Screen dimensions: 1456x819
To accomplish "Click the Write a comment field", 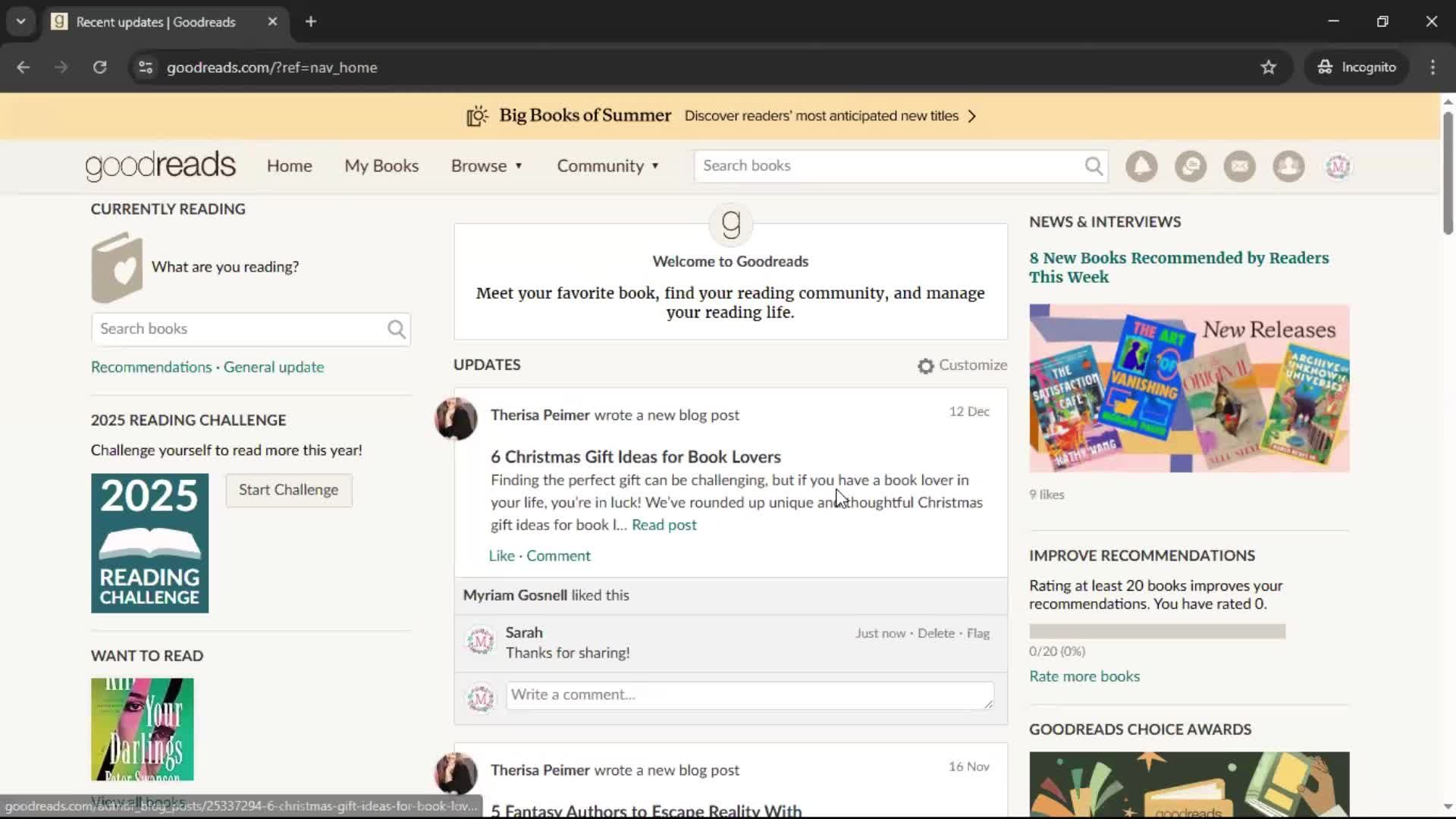I will 750,695.
